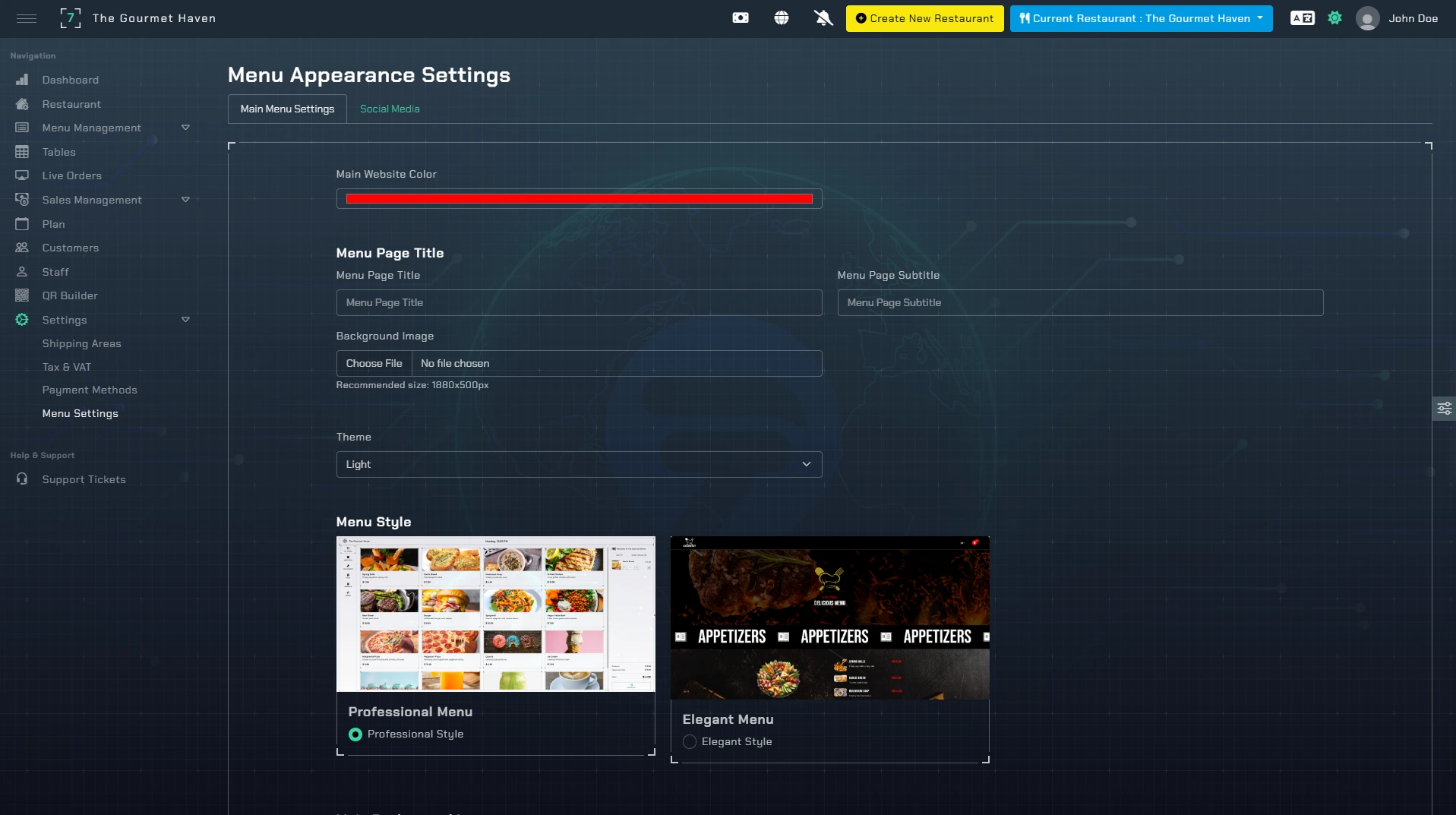Open Payment Methods settings
The width and height of the screenshot is (1456, 815).
90,390
